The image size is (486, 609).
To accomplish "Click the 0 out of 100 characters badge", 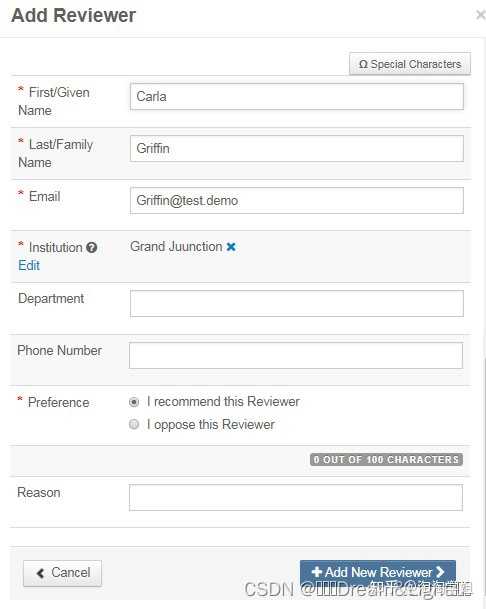I will [x=386, y=459].
